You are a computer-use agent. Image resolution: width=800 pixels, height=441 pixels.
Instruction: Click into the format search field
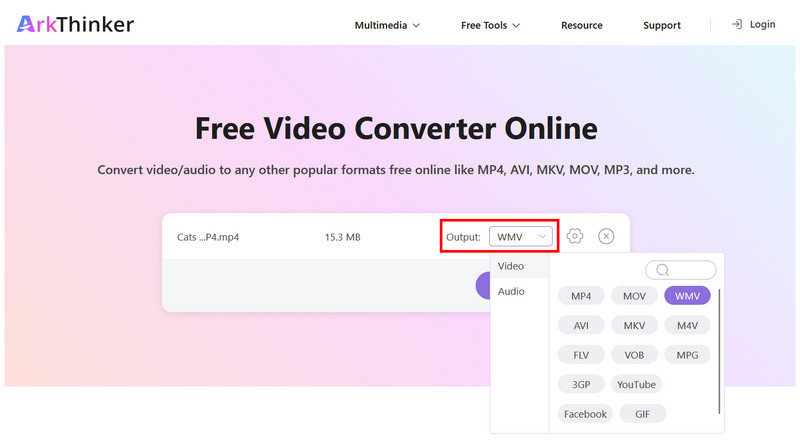(x=681, y=270)
